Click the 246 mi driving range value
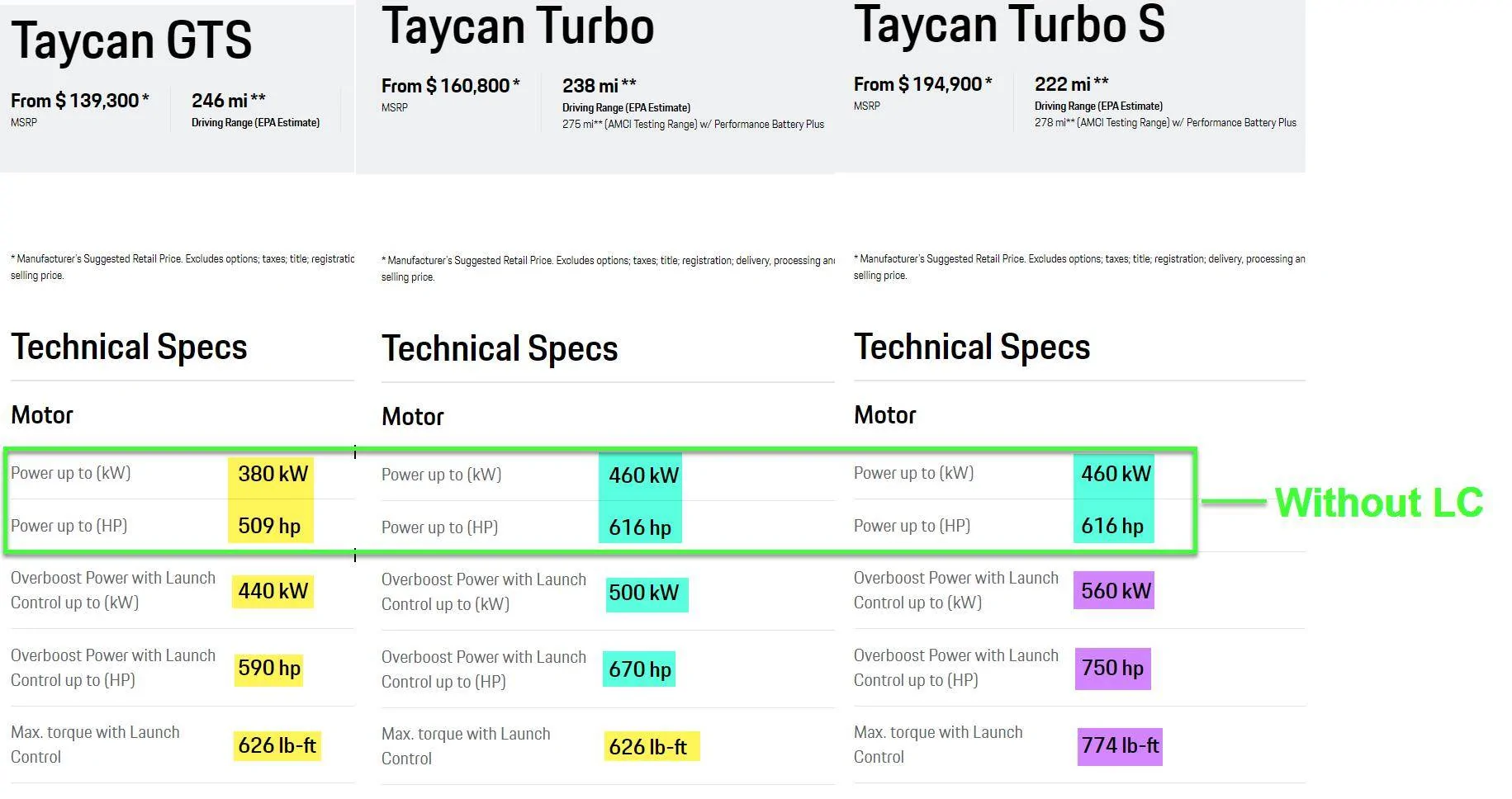The image size is (1512, 799). [229, 101]
